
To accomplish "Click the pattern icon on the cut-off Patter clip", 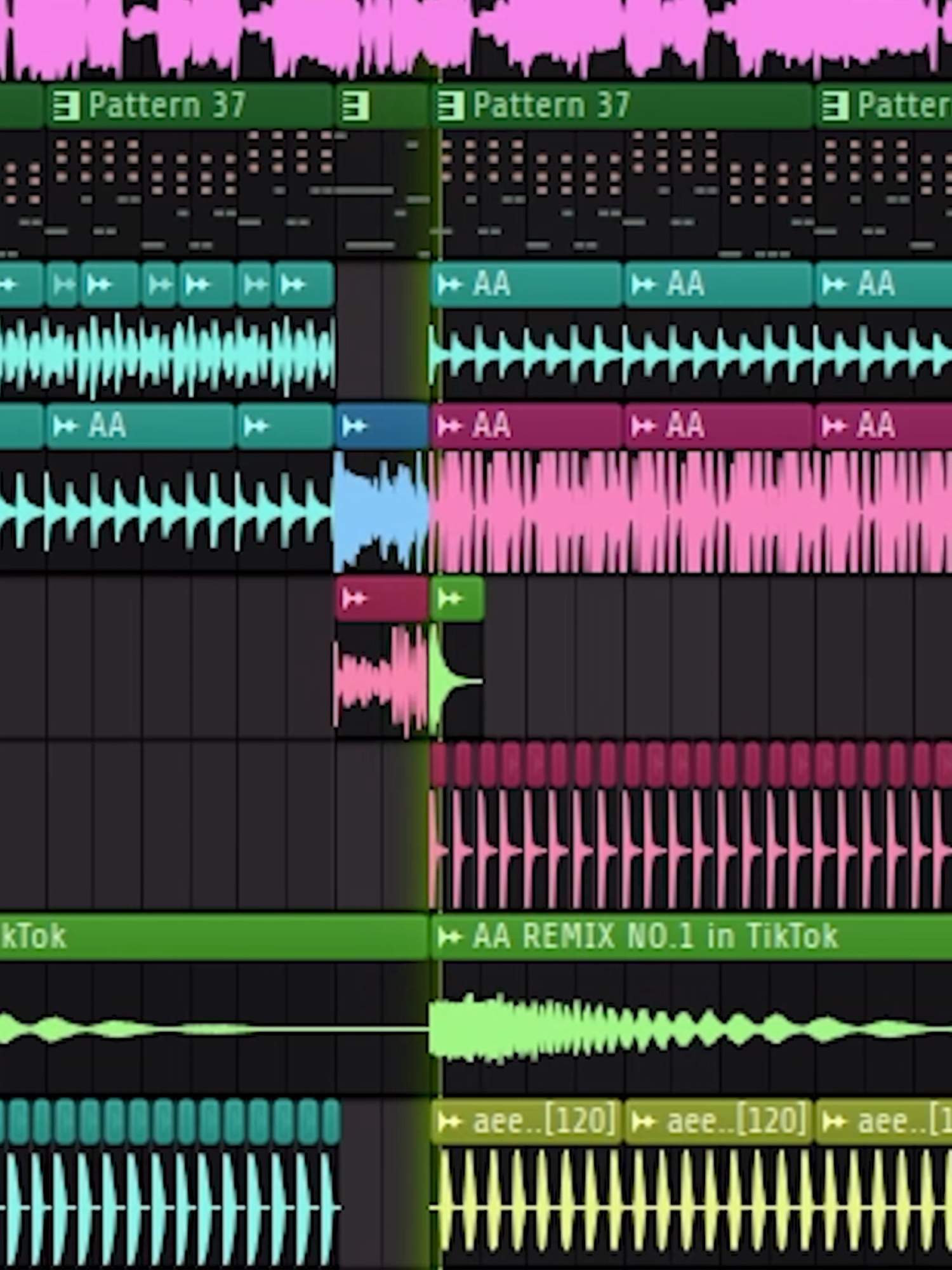I will tap(835, 105).
